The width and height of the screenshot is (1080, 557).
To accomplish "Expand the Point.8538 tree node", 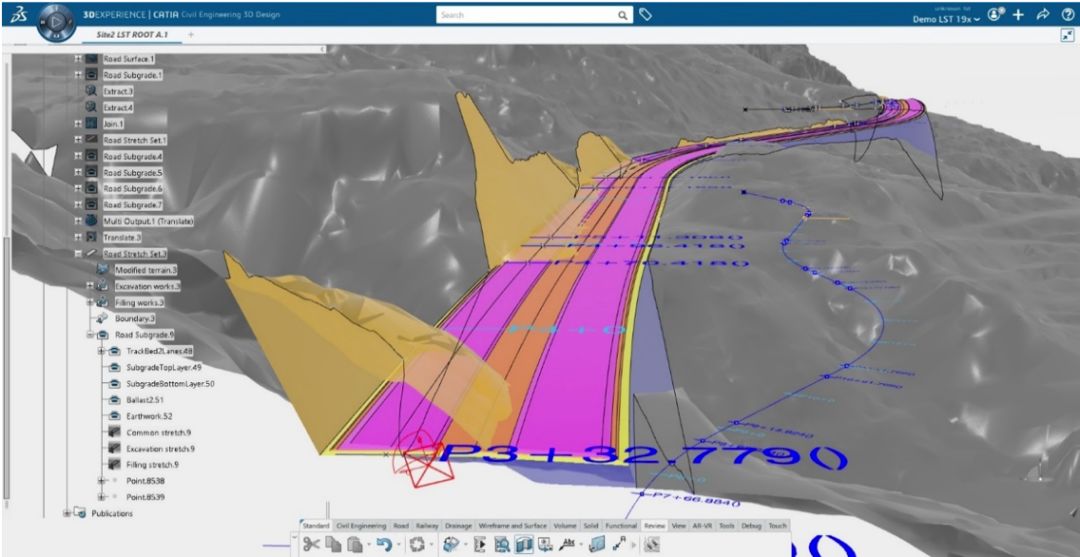I will tap(102, 481).
